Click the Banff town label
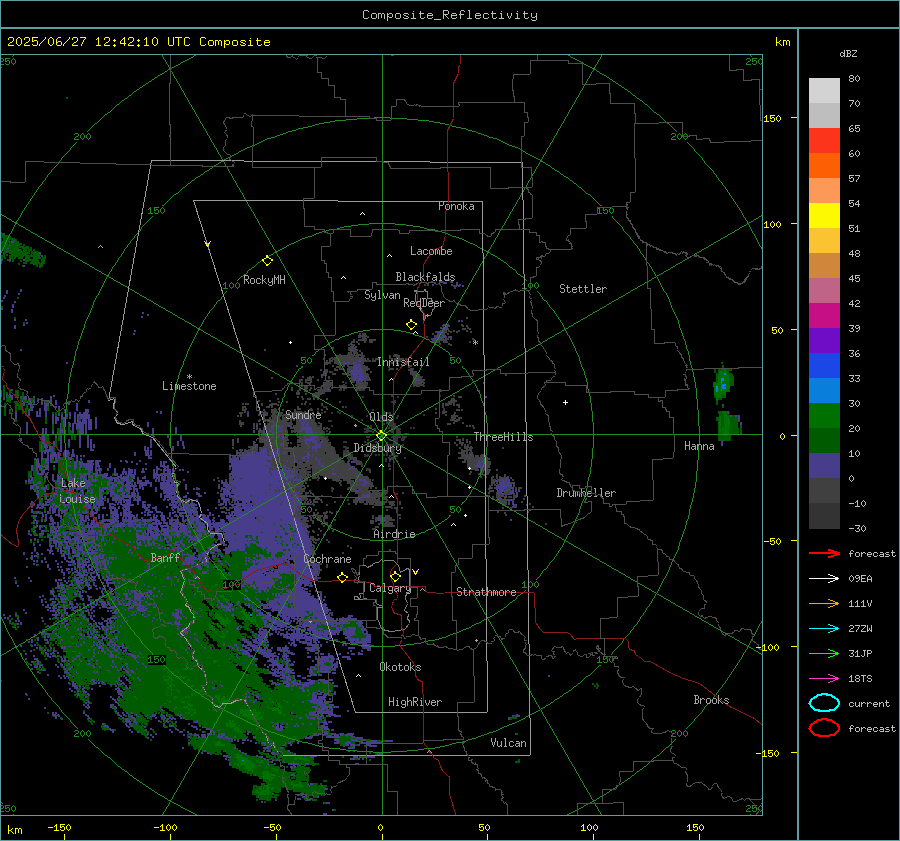 165,557
